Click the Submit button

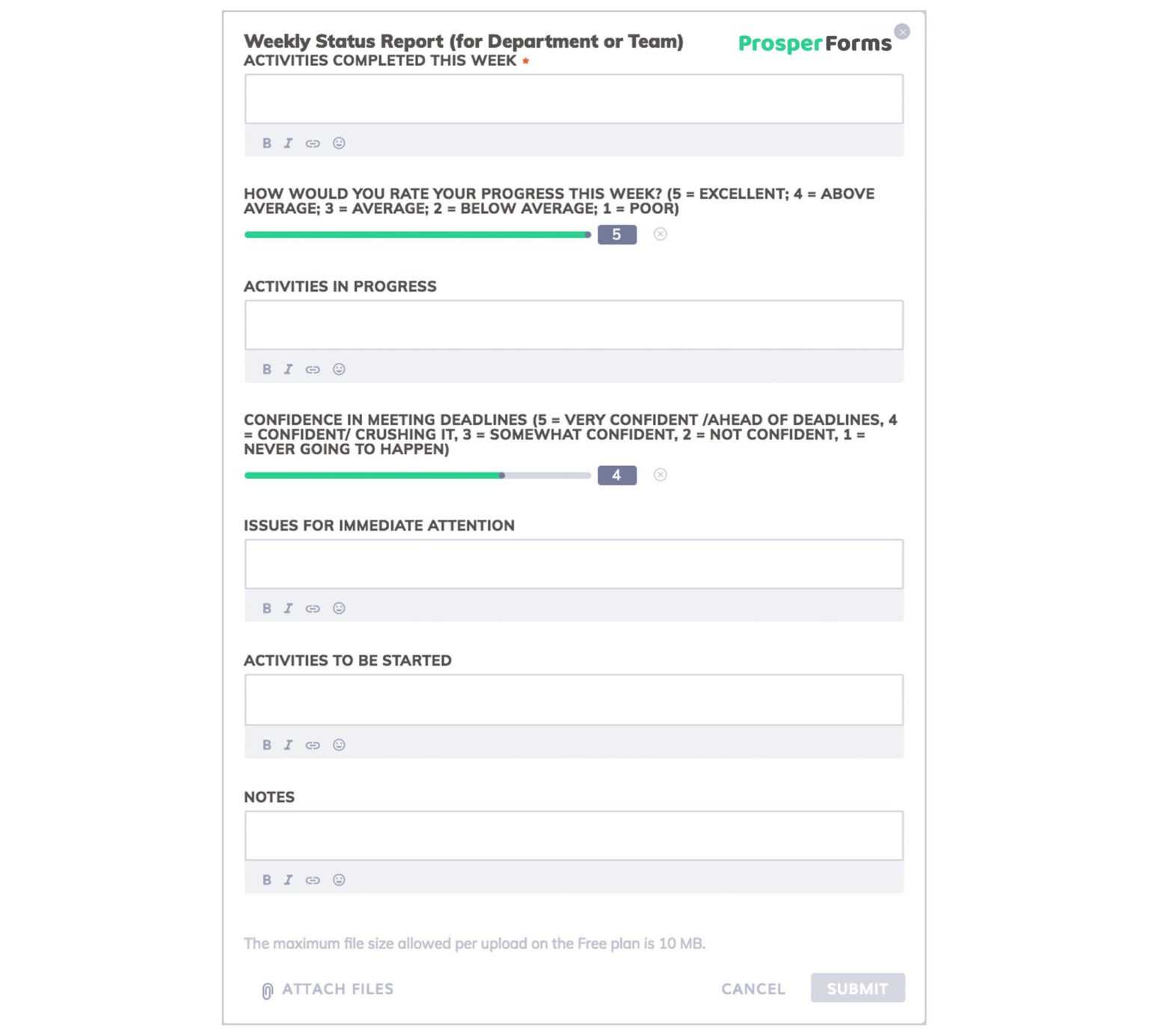tap(857, 988)
